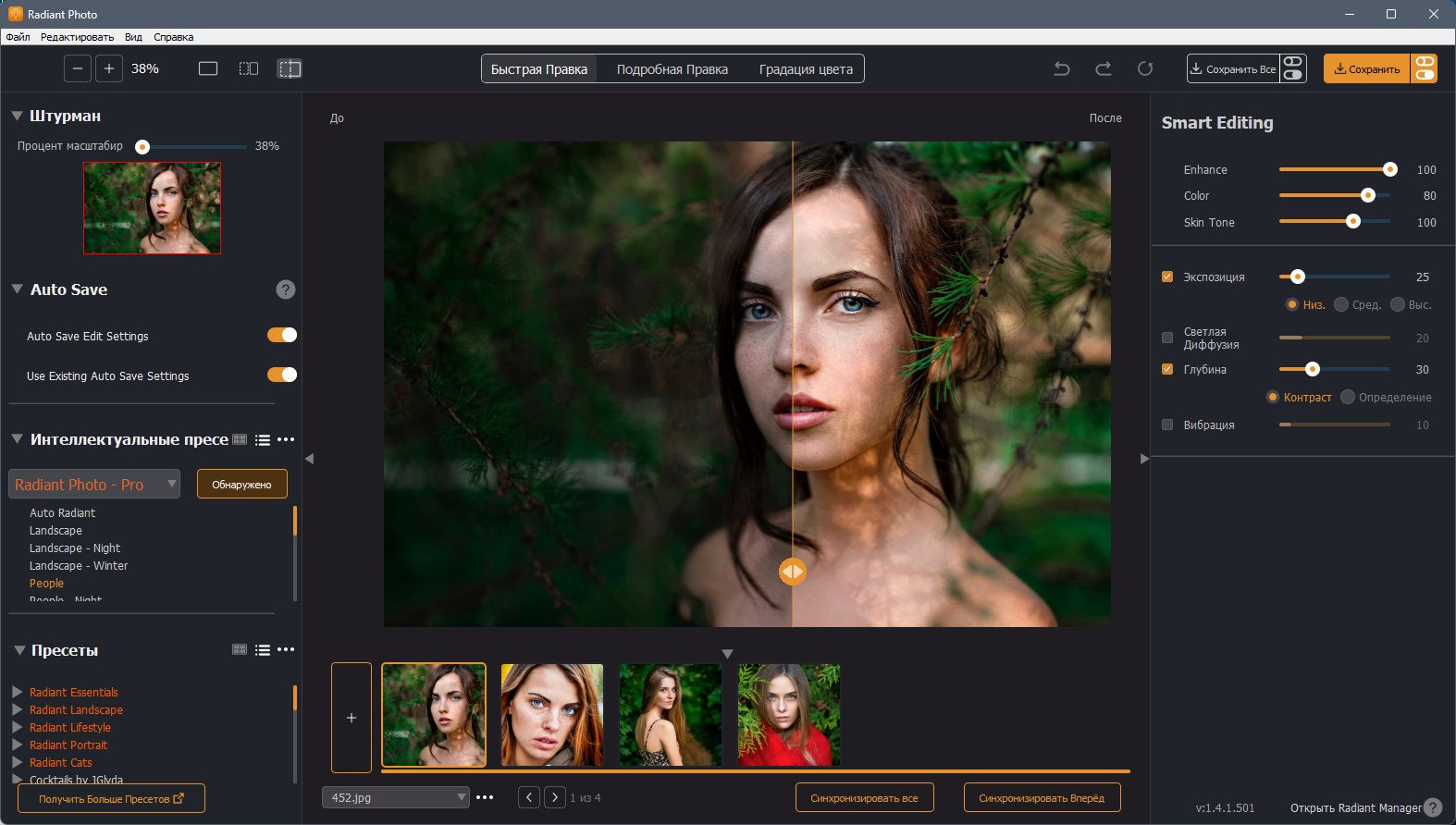
Task: Toggle Auto Save Edit Settings switch
Action: [x=282, y=335]
